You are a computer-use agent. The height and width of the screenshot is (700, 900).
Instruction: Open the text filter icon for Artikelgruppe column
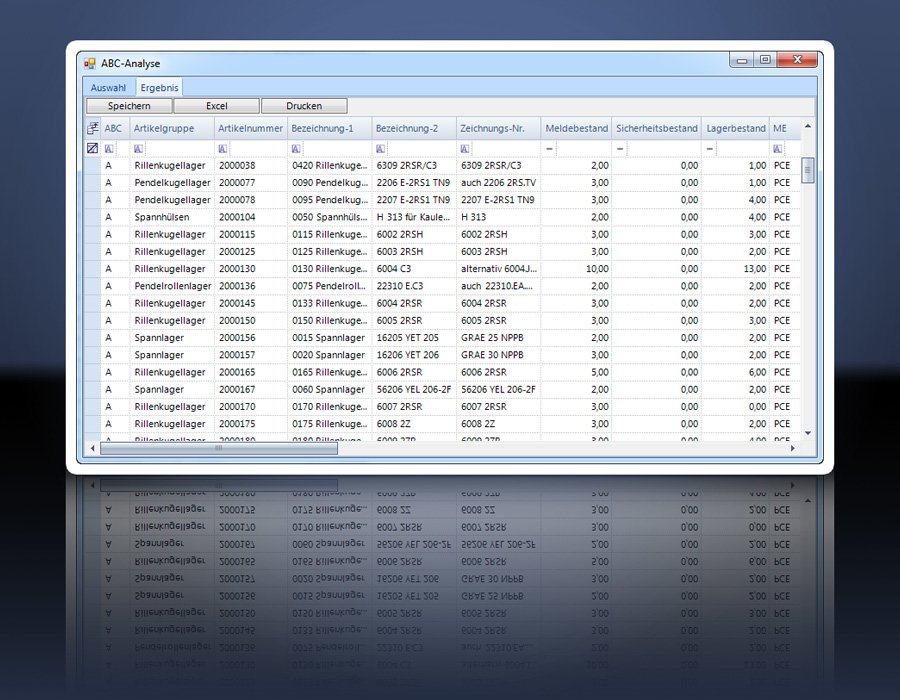139,148
